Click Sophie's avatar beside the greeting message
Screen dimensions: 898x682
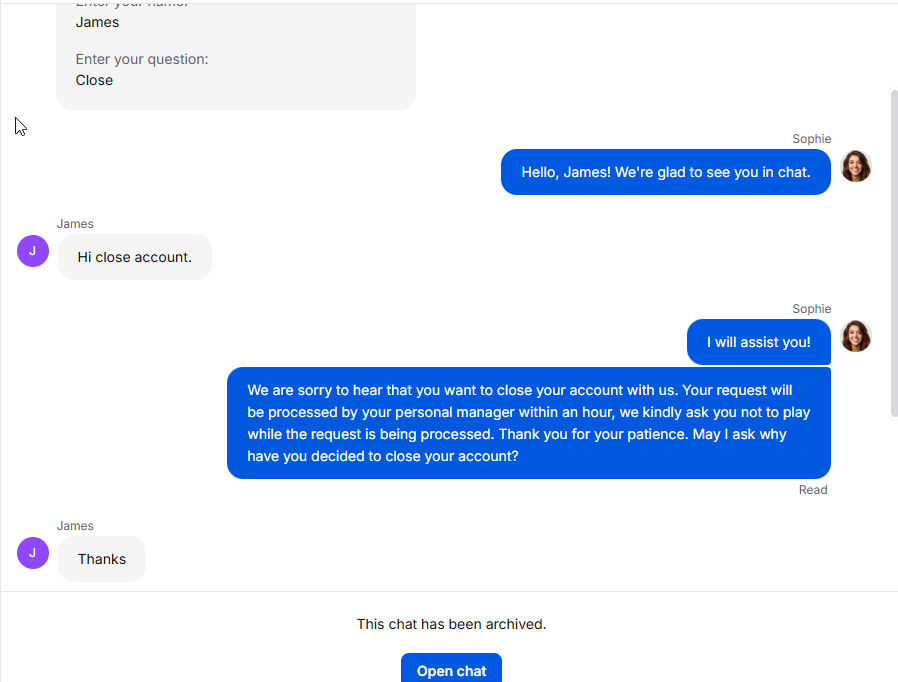(855, 166)
